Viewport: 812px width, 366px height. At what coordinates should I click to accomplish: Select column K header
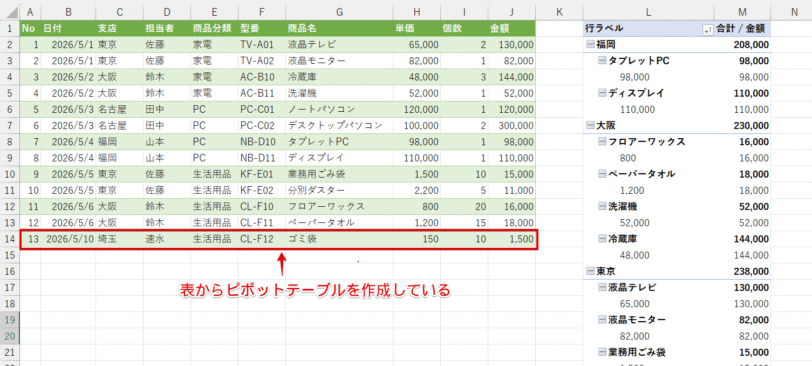pyautogui.click(x=559, y=12)
